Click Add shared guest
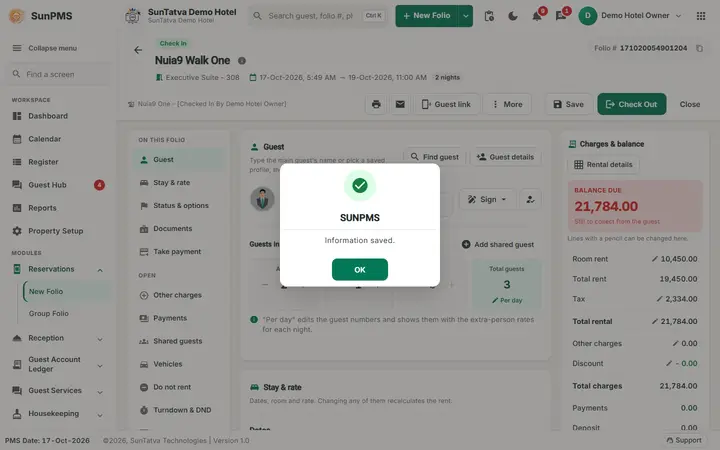The image size is (720, 450). coord(498,245)
